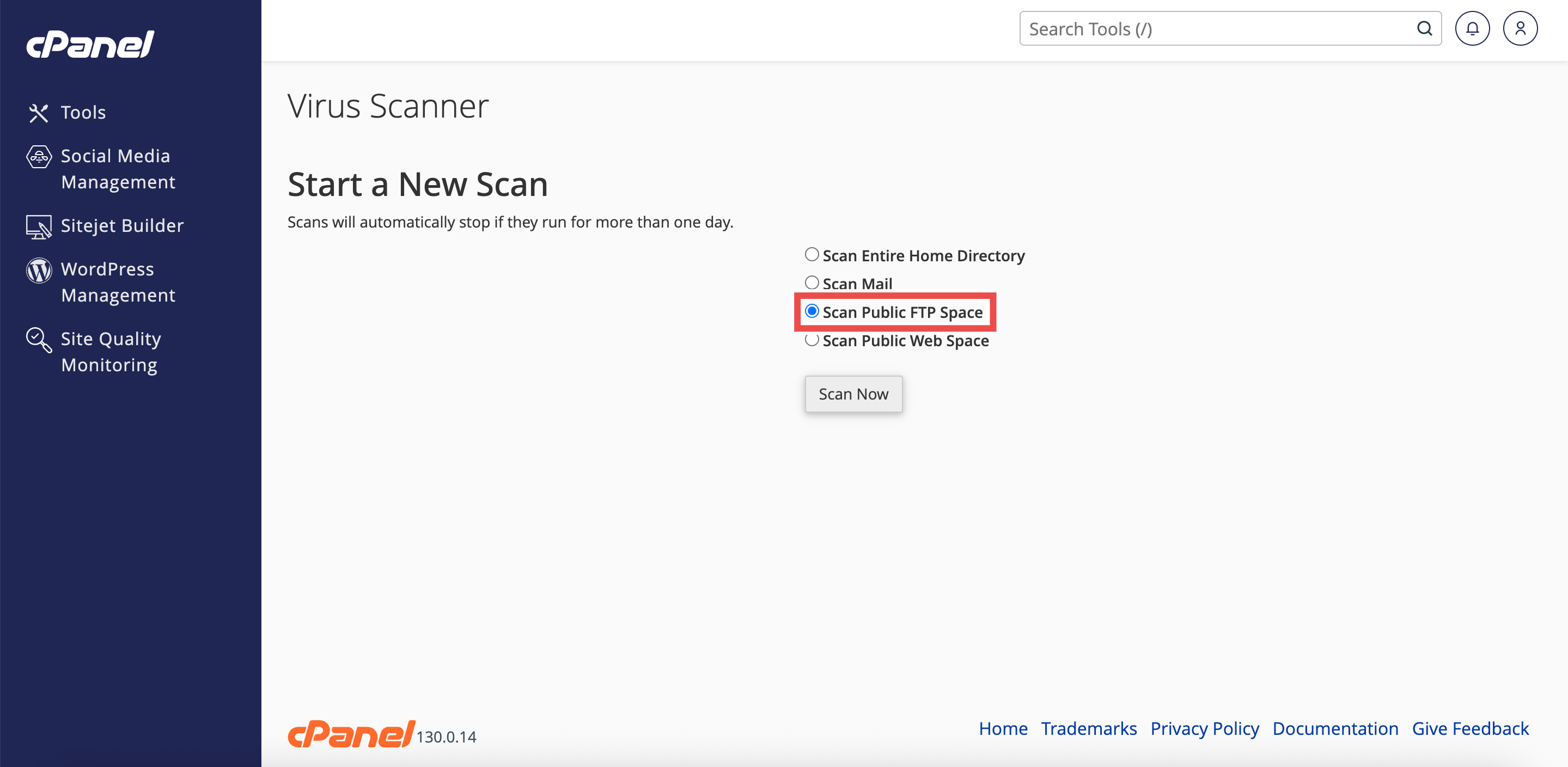Select Scan Public FTP Space option

coord(812,311)
